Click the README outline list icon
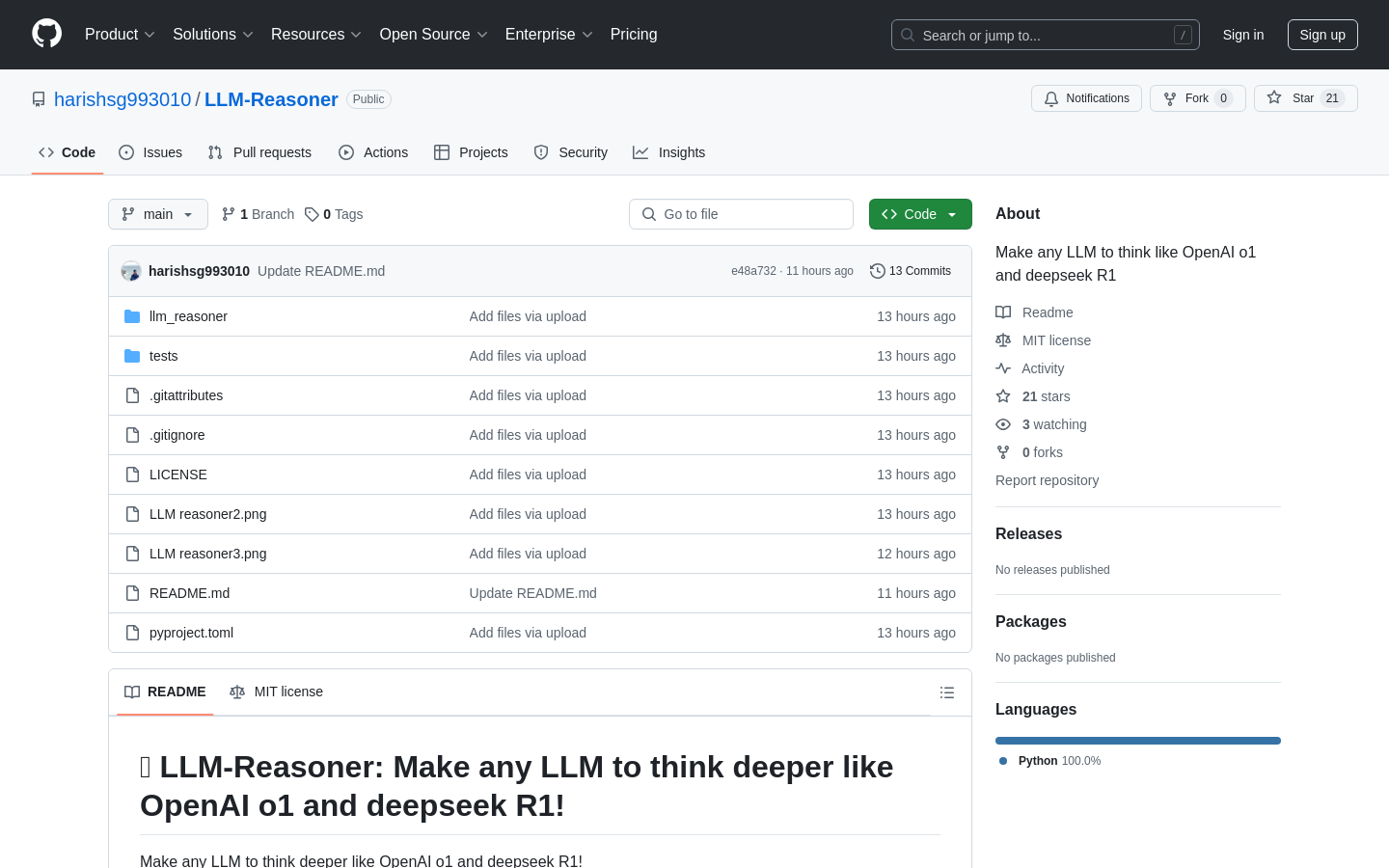1389x868 pixels. click(x=947, y=692)
